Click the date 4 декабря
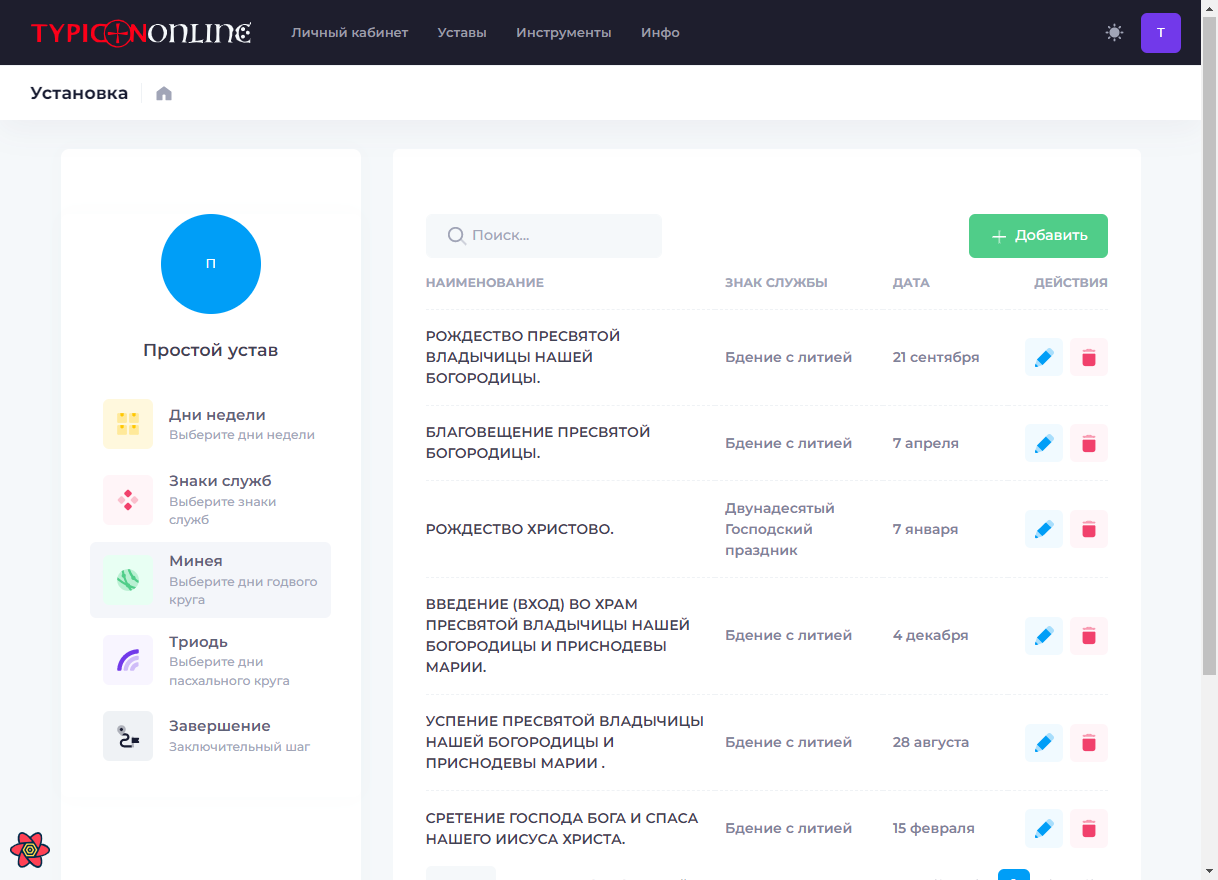The image size is (1218, 880). 930,635
